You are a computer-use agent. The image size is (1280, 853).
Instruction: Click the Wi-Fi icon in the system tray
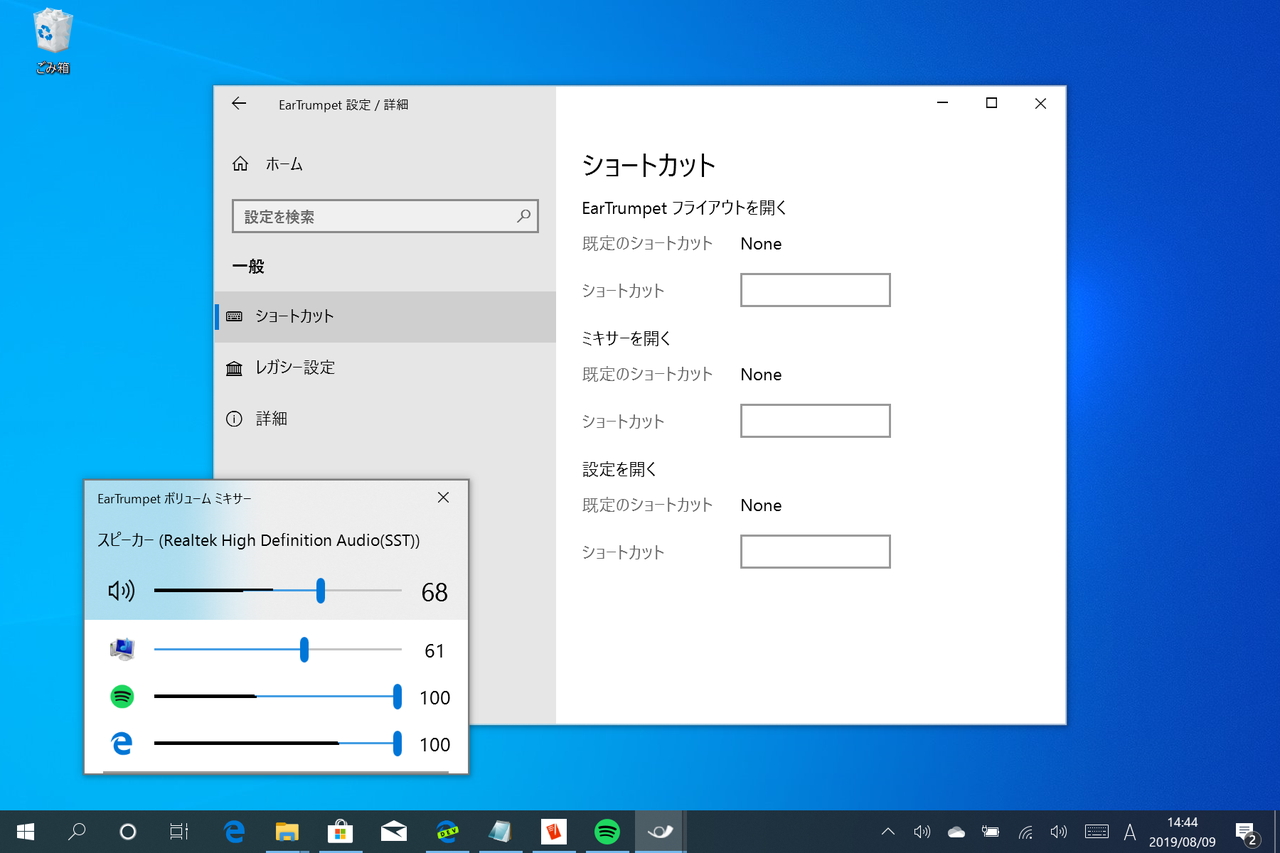(1025, 831)
